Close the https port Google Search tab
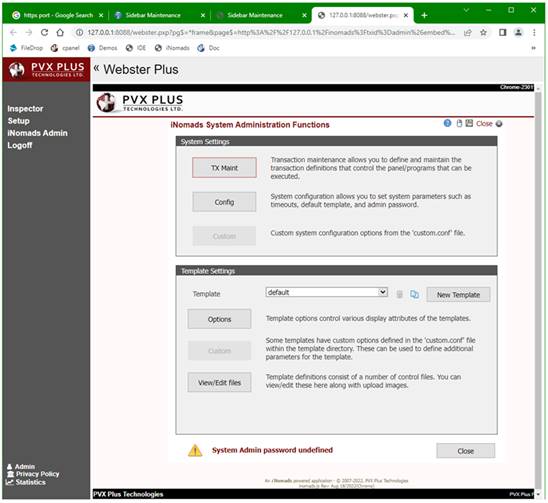This screenshot has height=503, width=548. click(101, 15)
